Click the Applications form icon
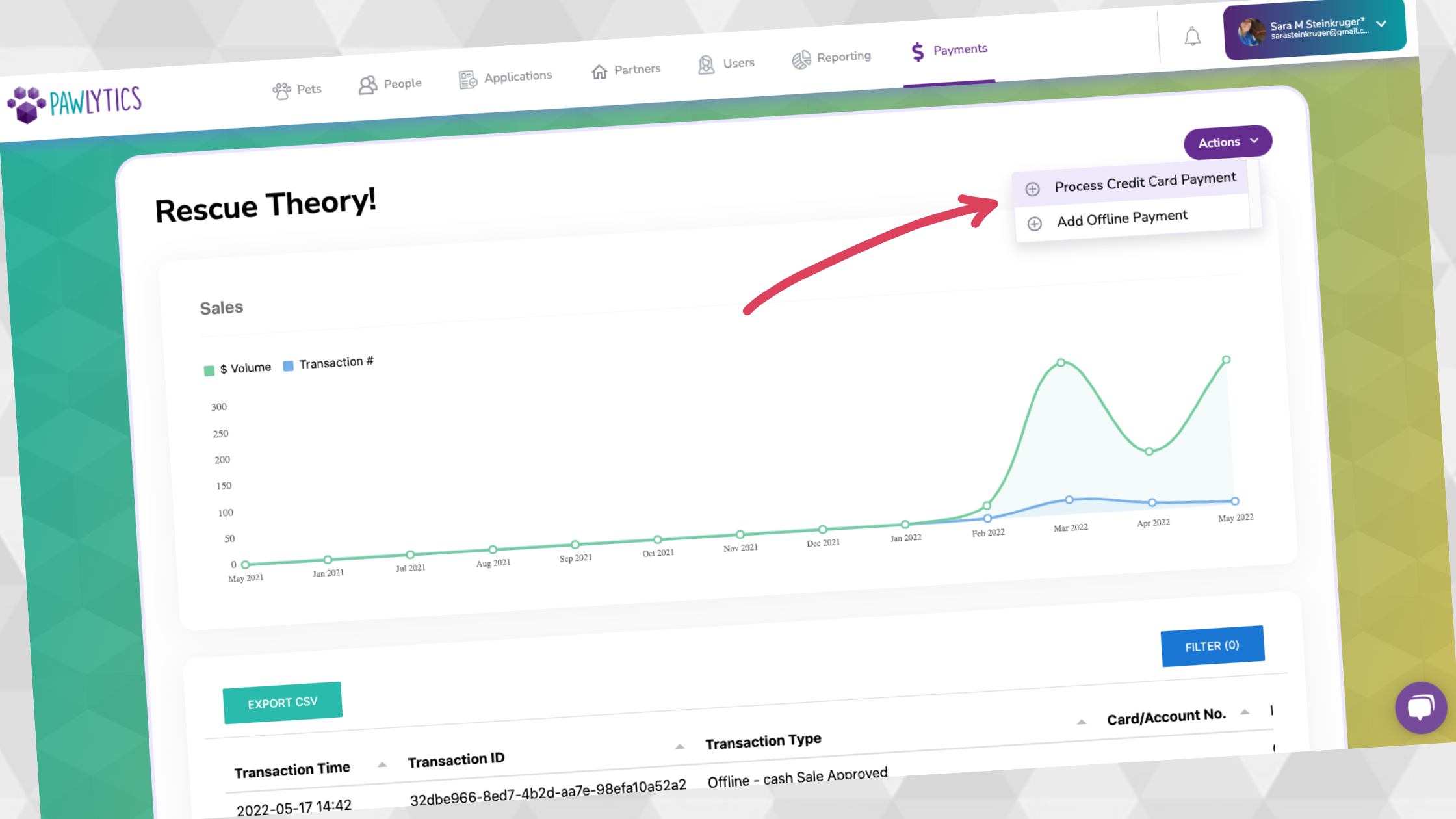1456x819 pixels. click(x=468, y=79)
